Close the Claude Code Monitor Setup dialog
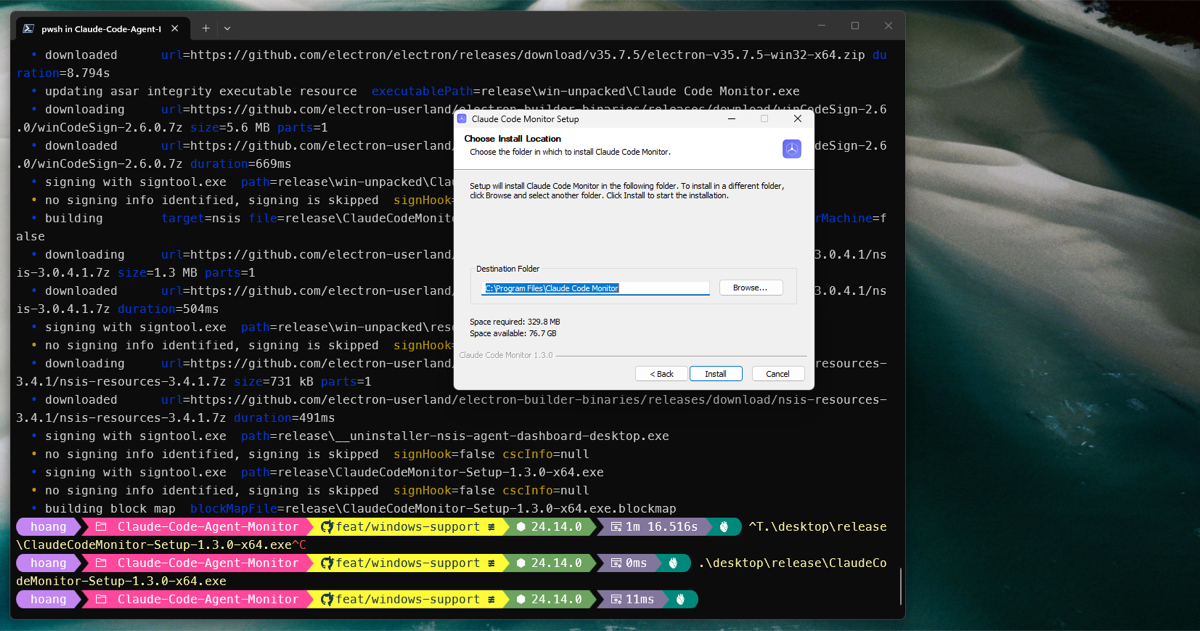Screen dimensions: 1200x631 797,118
